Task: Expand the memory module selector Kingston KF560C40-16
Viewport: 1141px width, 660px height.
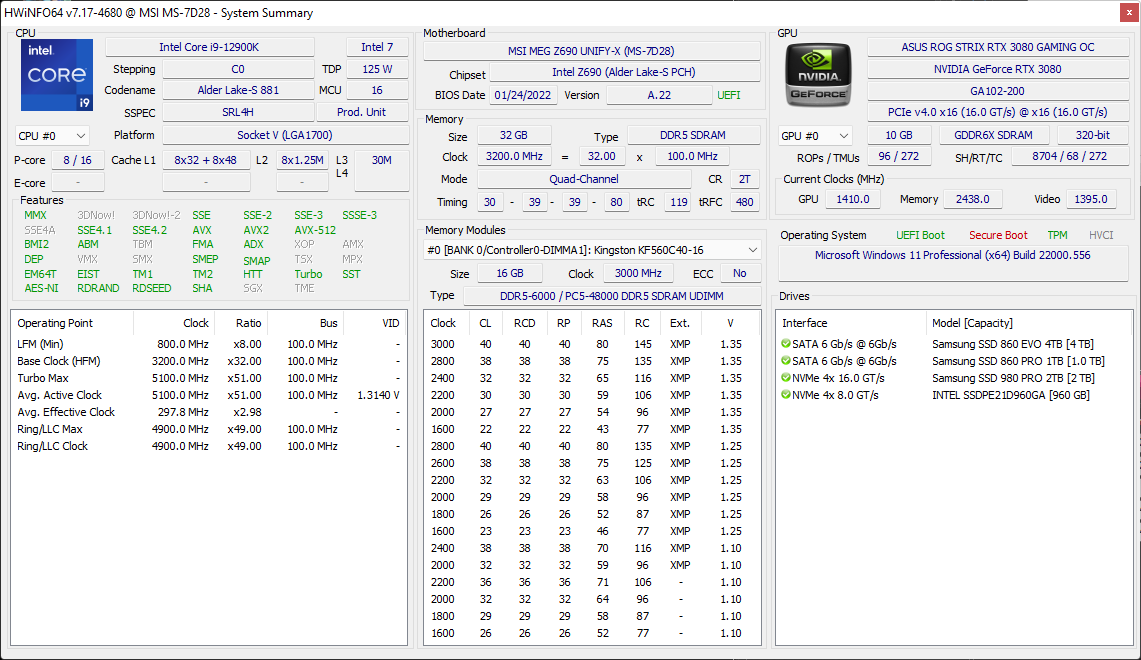Action: point(592,250)
